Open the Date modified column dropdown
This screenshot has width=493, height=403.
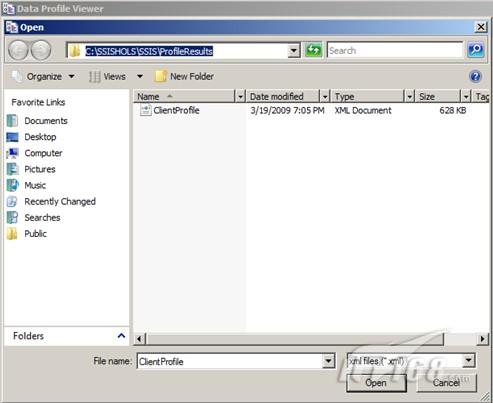325,97
